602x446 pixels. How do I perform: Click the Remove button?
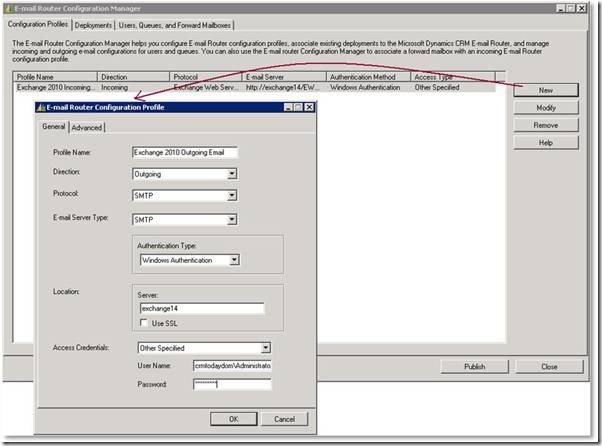[x=546, y=125]
